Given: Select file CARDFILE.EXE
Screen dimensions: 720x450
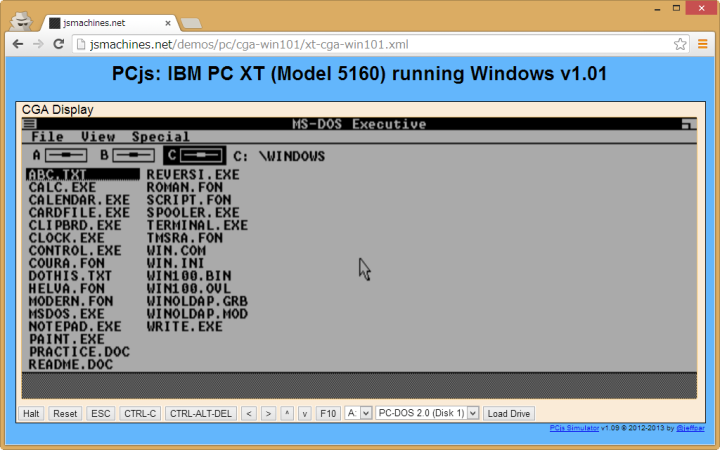Looking at the screenshot, I should coord(79,213).
